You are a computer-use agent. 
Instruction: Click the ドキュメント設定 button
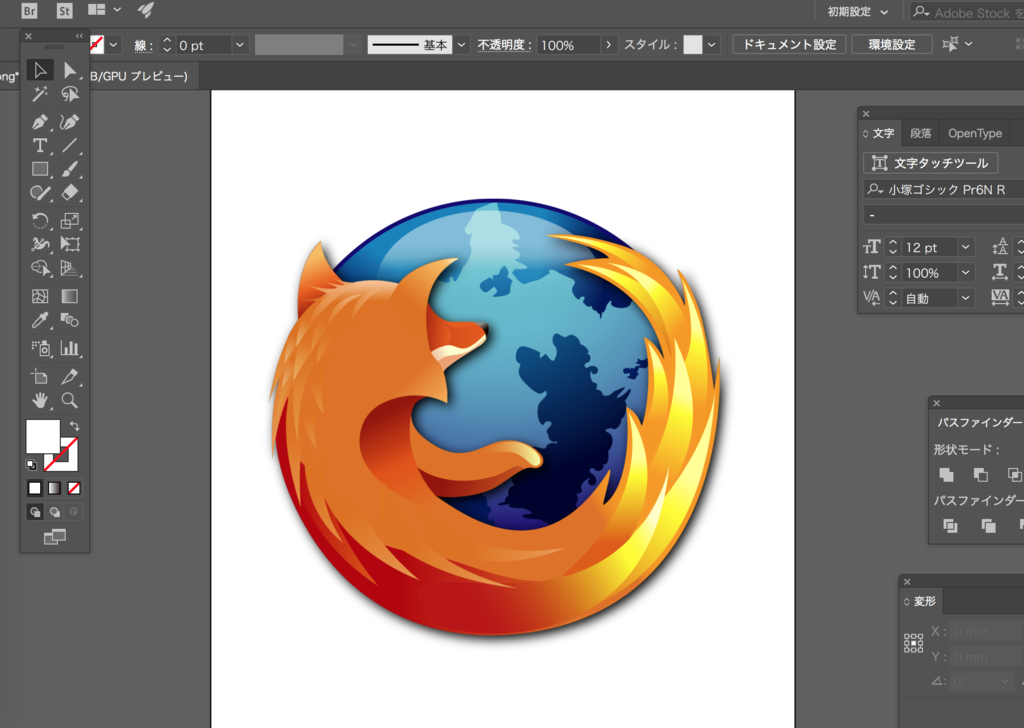pos(790,44)
